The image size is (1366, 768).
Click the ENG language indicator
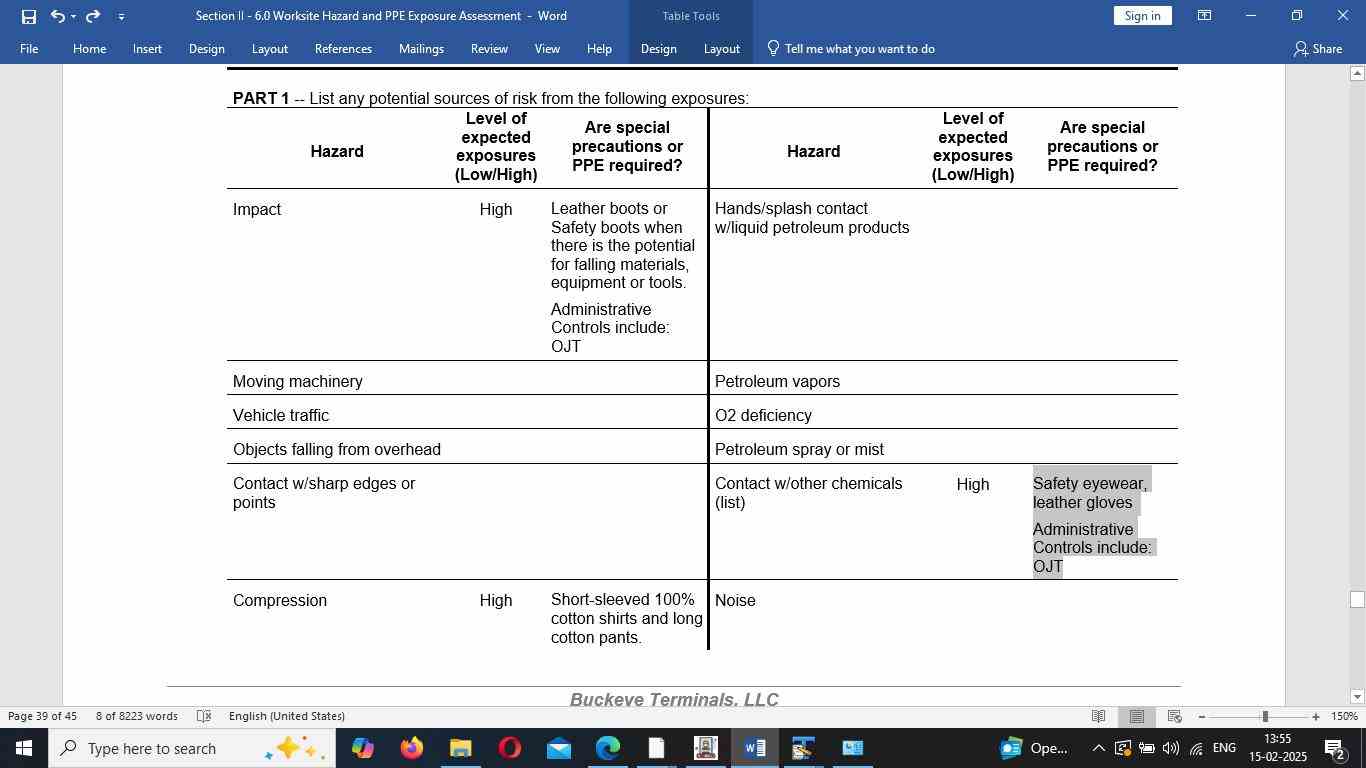[1224, 748]
